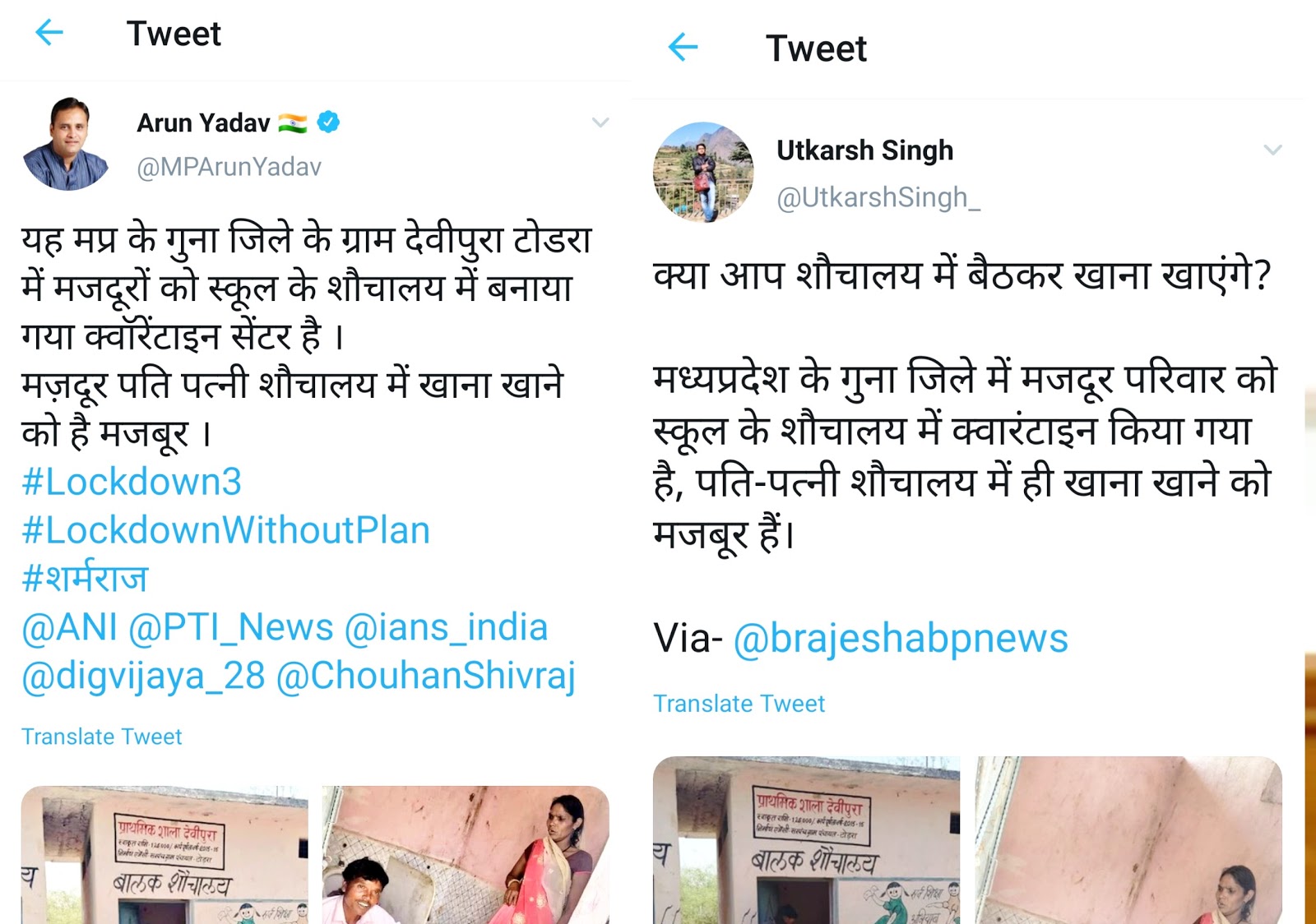The height and width of the screenshot is (924, 1316).
Task: Open the @PTI_News mention
Action: click(x=231, y=627)
